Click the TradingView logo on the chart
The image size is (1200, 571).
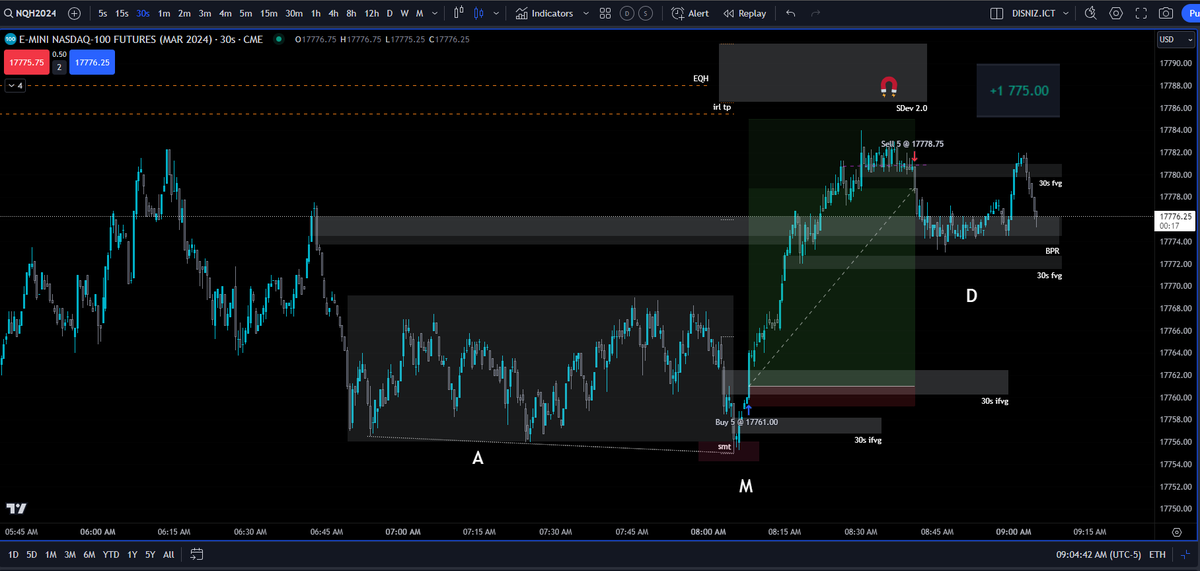[x=17, y=508]
